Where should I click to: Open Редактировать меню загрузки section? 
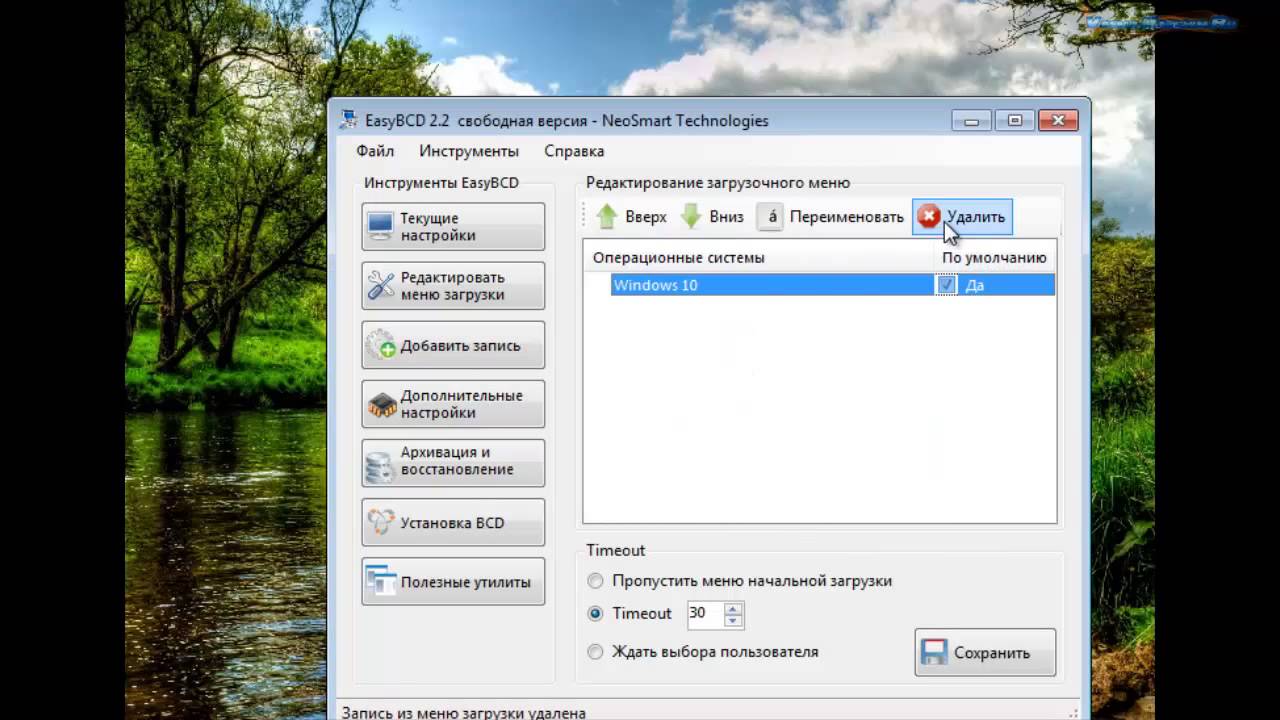point(453,285)
